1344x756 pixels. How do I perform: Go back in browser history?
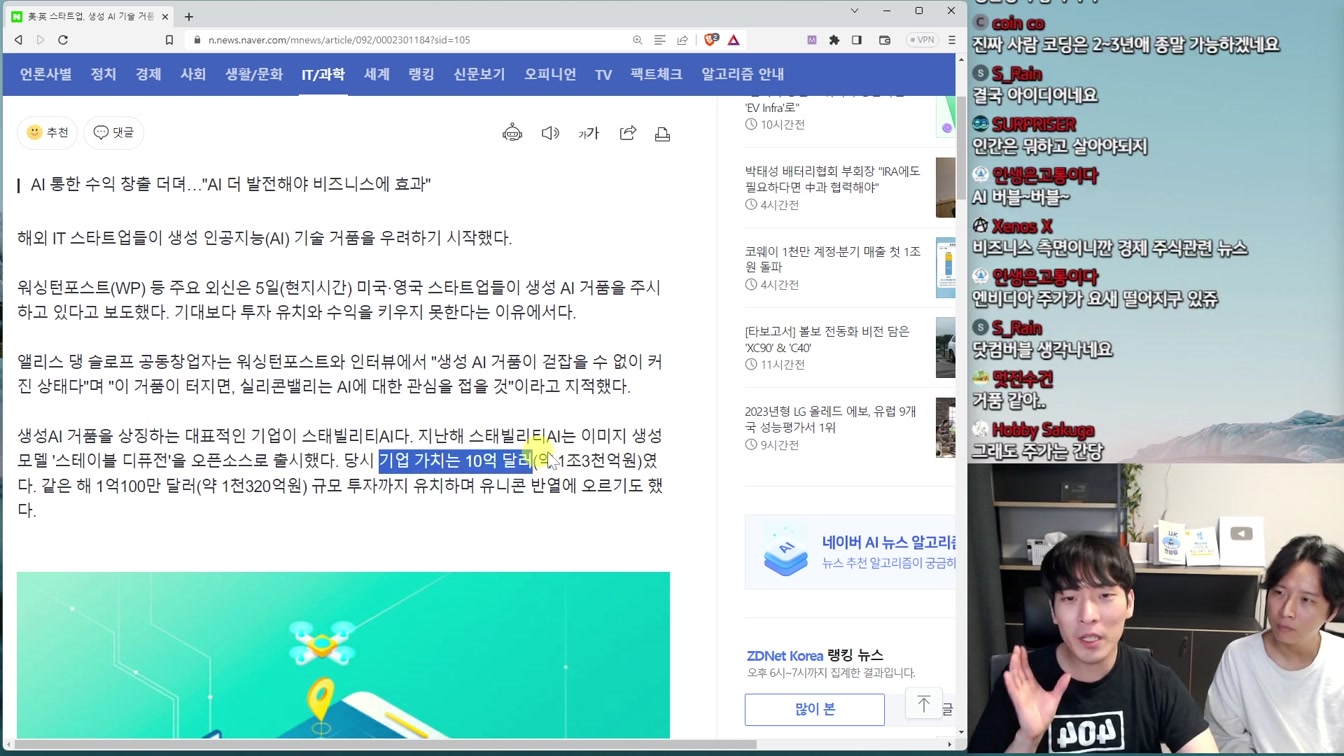[x=18, y=40]
